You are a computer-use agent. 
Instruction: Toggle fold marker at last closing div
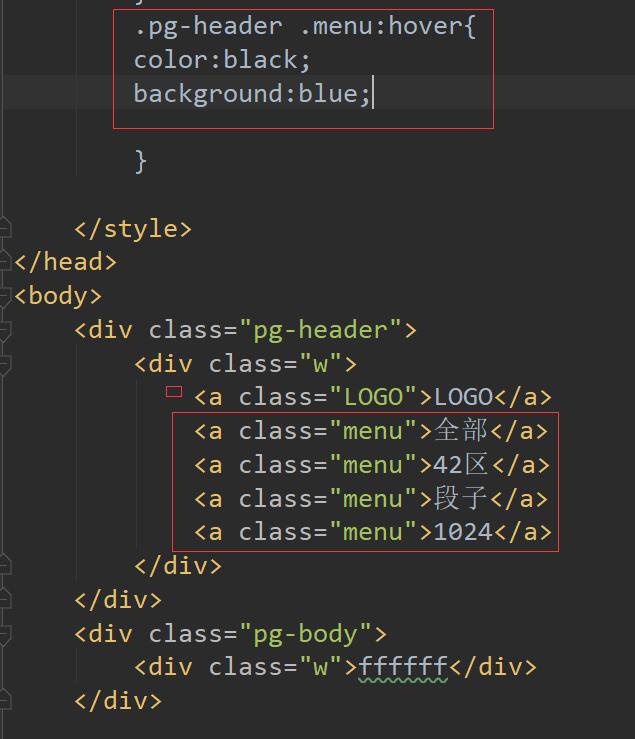[5, 701]
